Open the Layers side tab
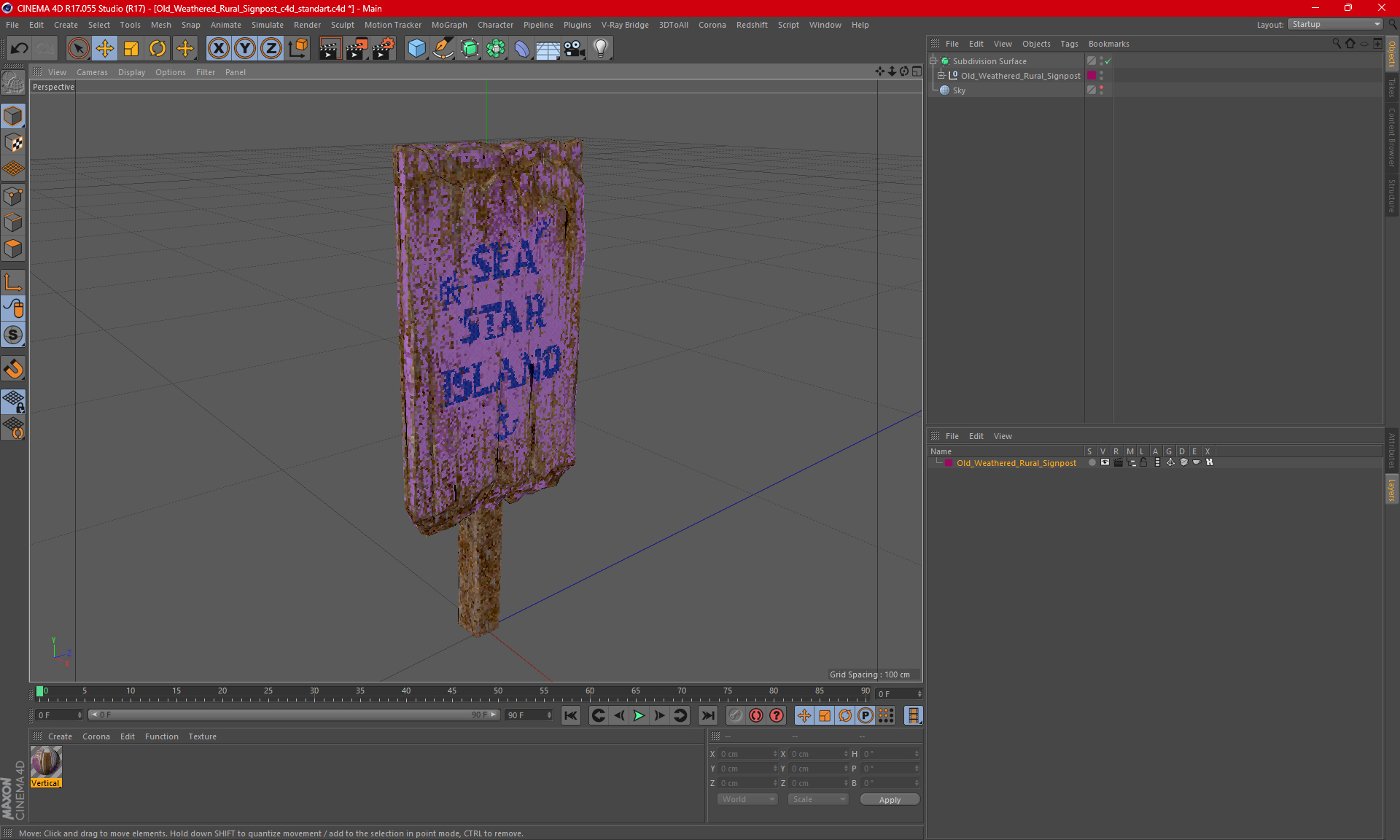1400x840 pixels. (1391, 489)
